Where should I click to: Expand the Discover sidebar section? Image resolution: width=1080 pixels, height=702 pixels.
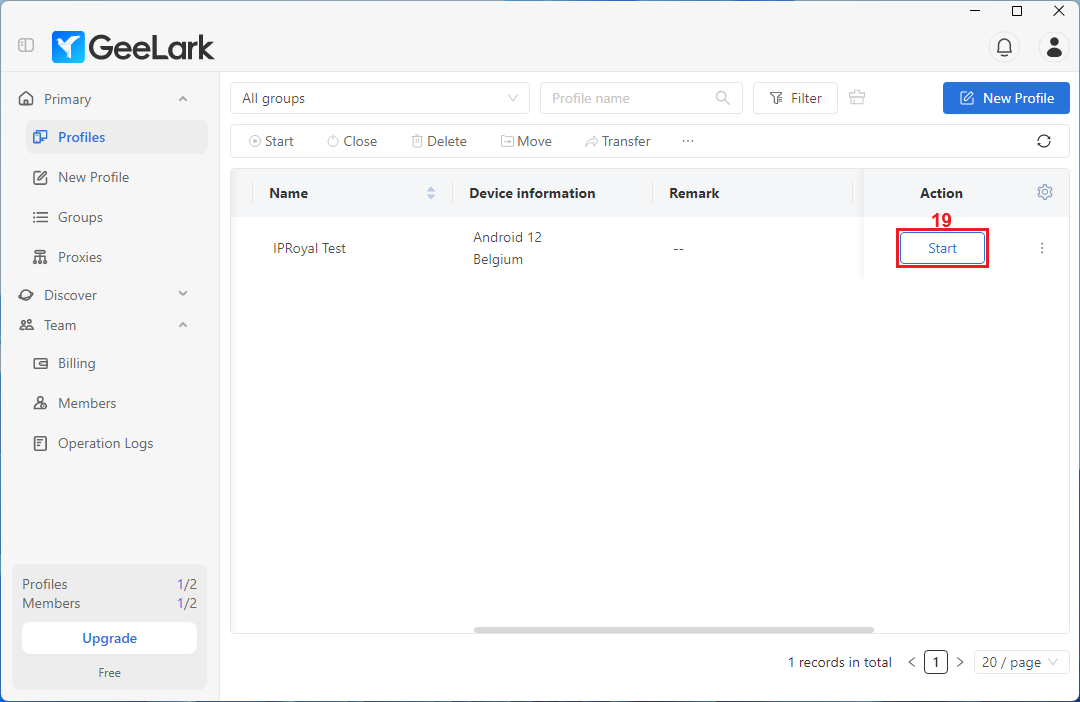[183, 294]
